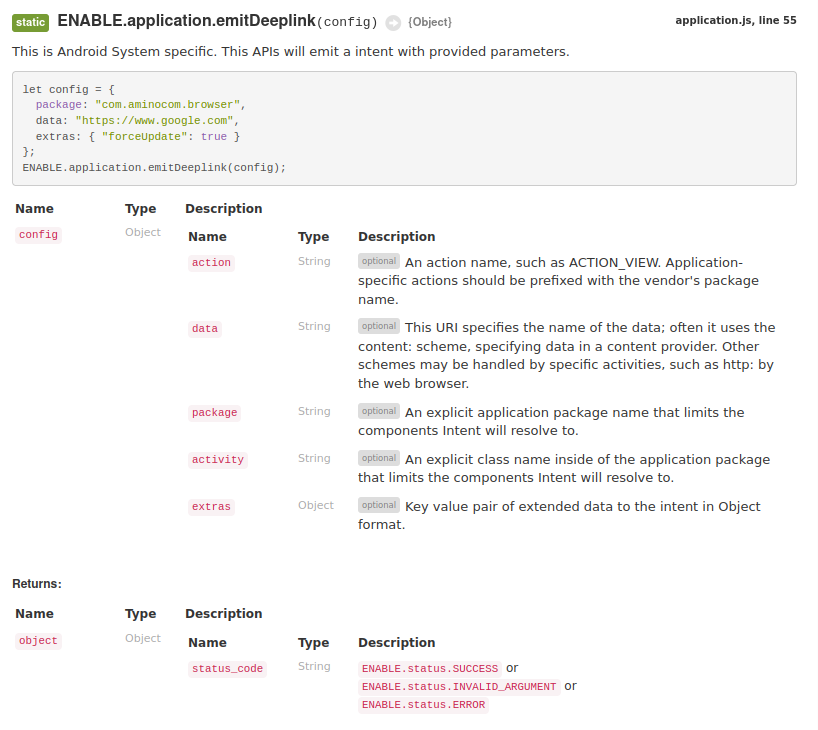Click String type in status_code row

[314, 666]
